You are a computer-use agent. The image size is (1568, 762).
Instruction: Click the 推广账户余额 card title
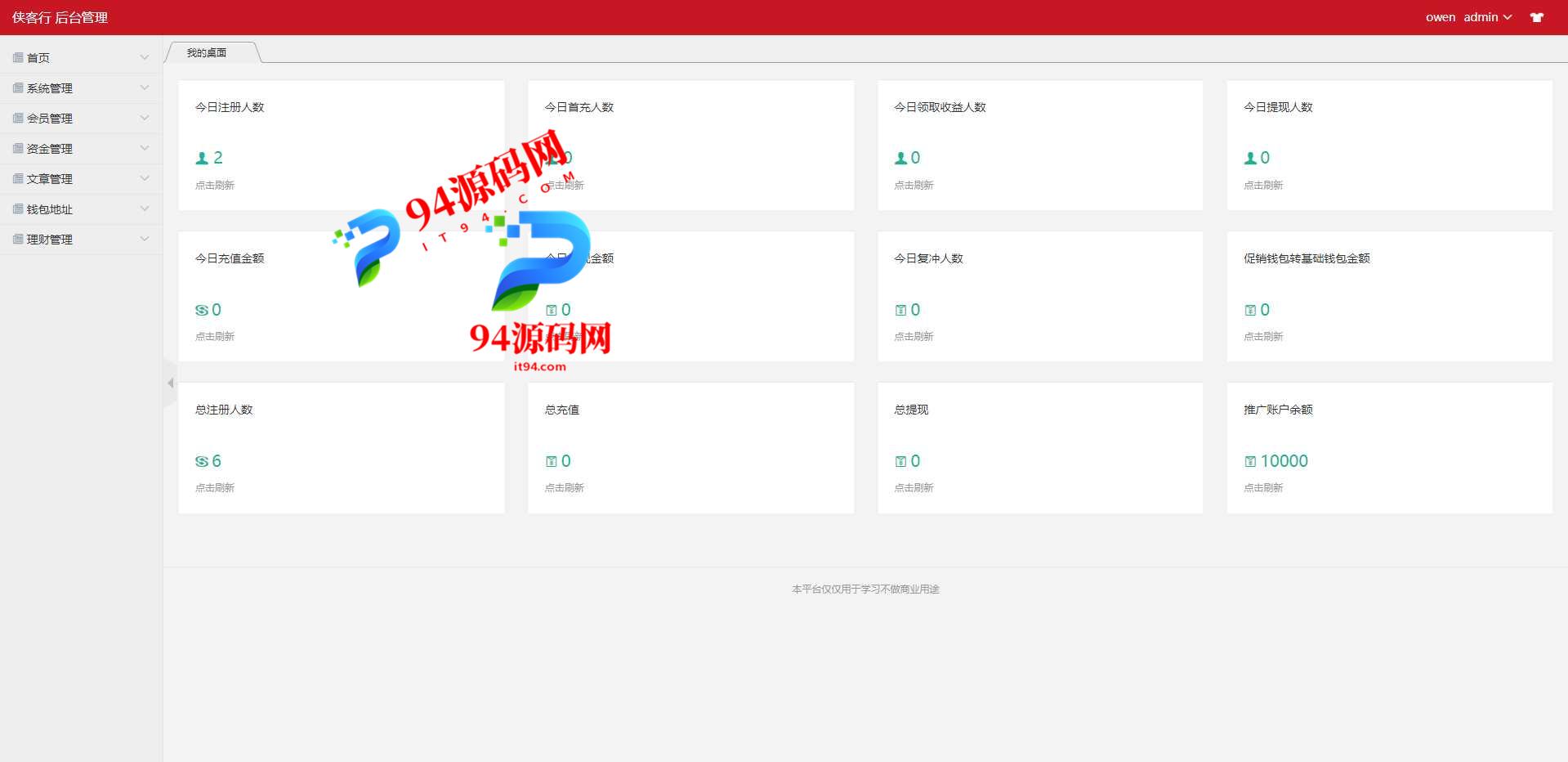pos(1278,410)
